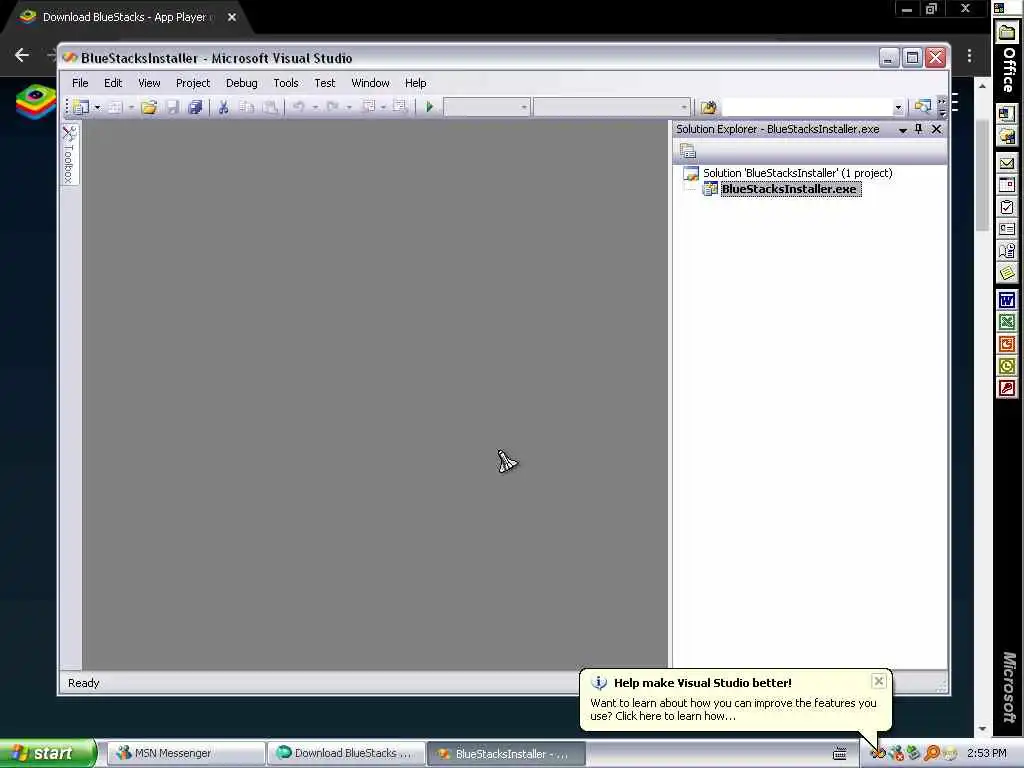The height and width of the screenshot is (768, 1024).
Task: Click inside the Find text field
Action: [807, 107]
